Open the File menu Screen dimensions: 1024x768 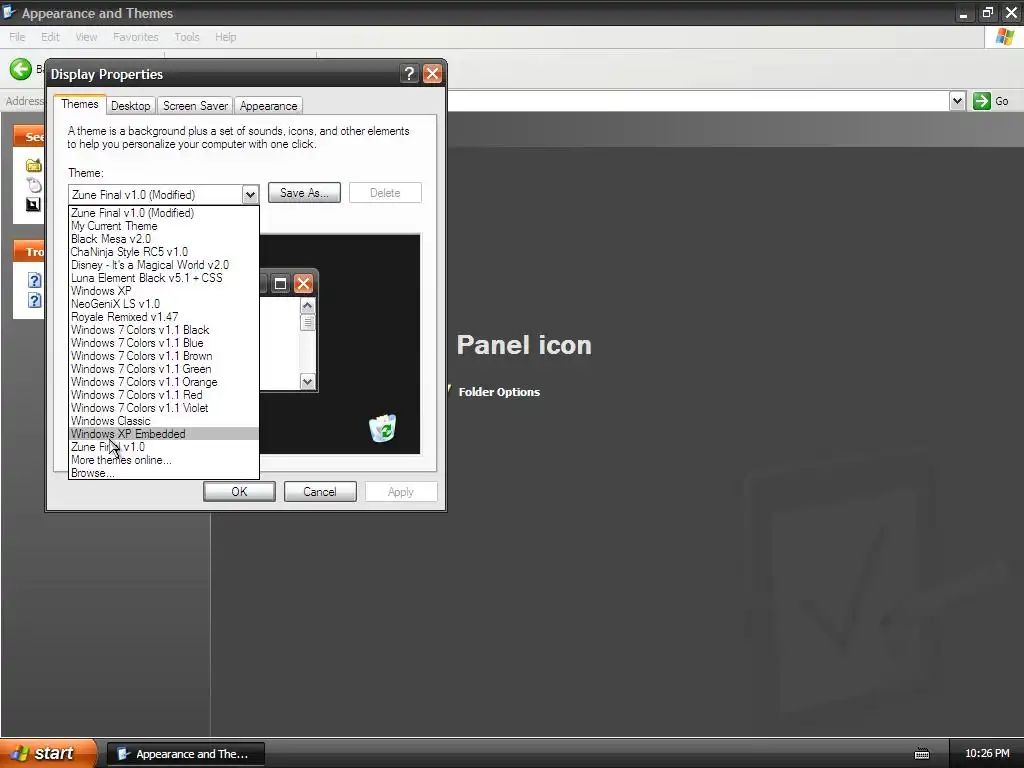click(x=18, y=37)
